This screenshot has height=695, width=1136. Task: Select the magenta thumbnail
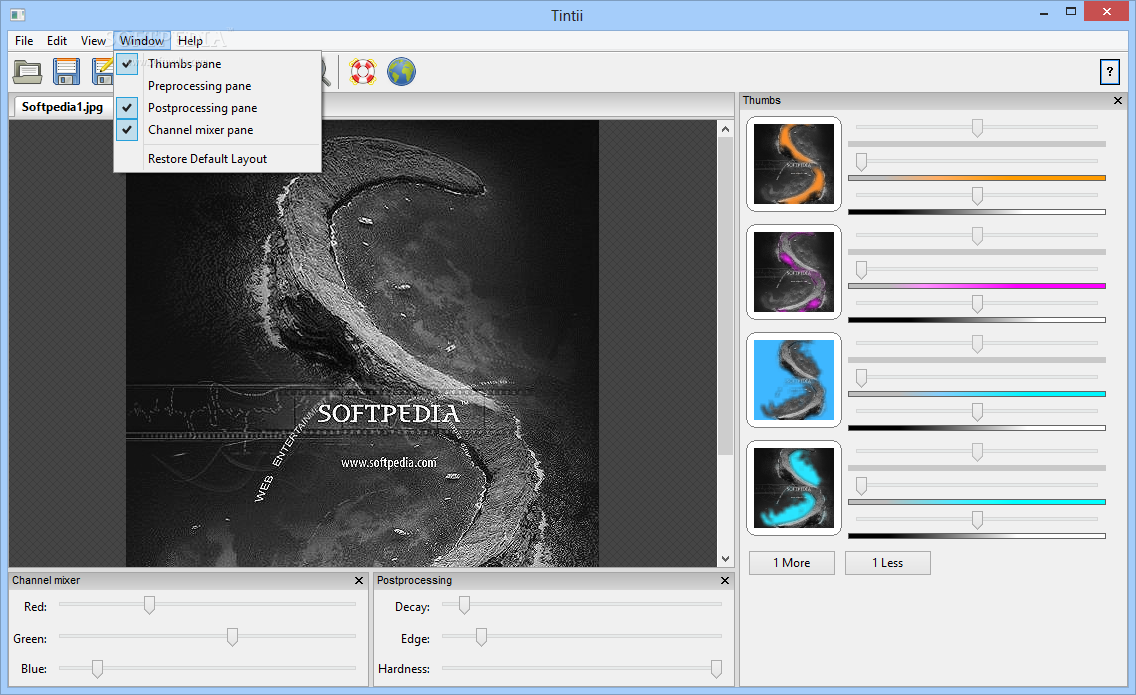794,272
